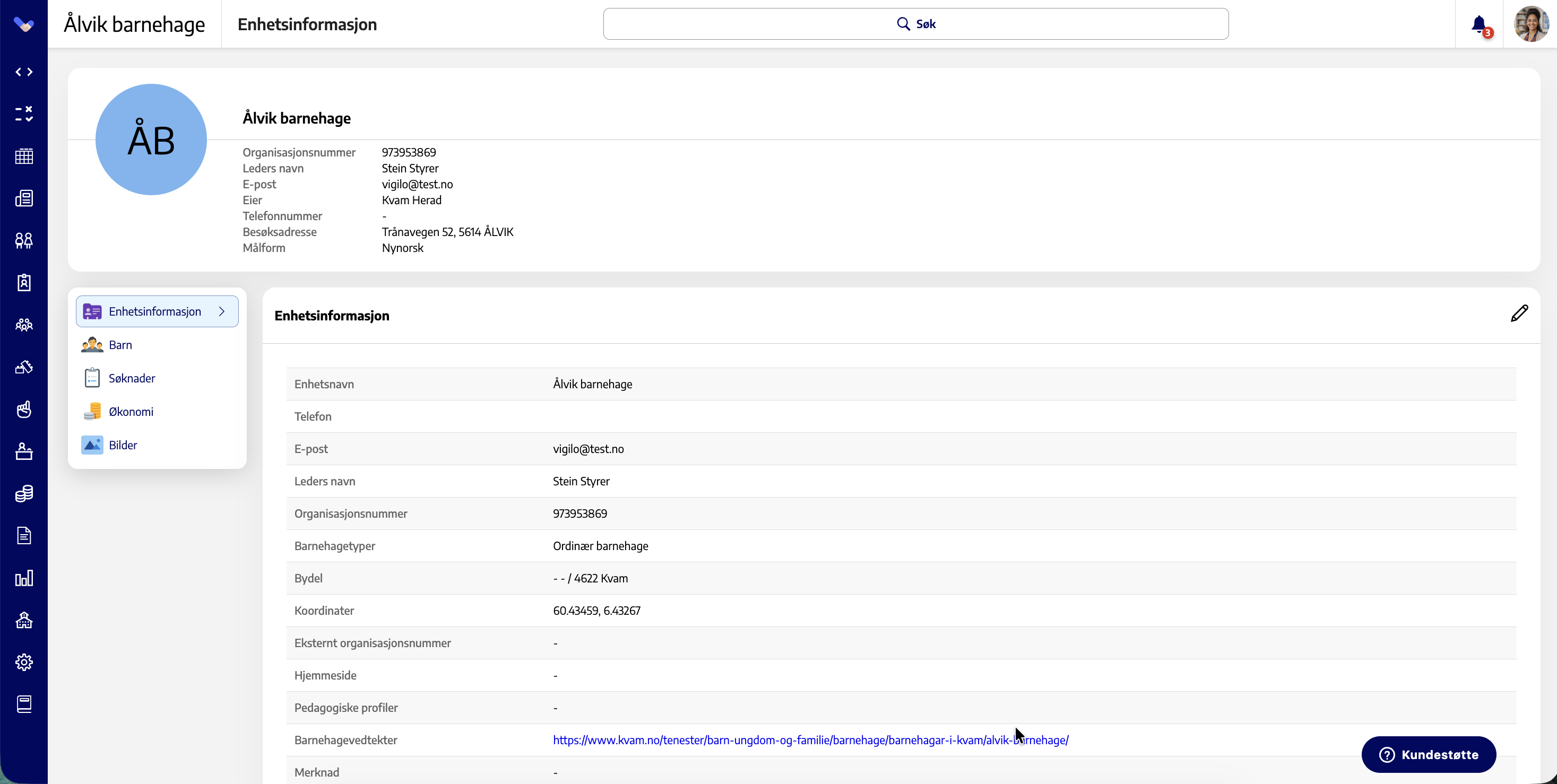Expand the sidebar with the arrows icon

[24, 72]
